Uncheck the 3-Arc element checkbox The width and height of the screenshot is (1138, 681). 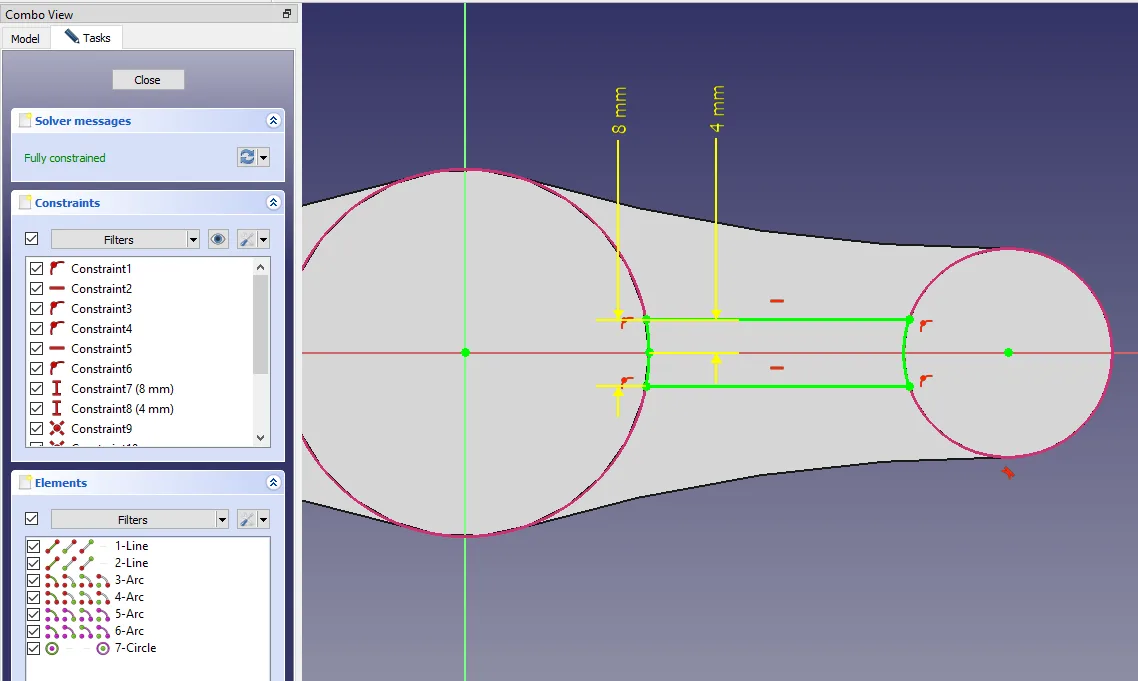click(34, 580)
